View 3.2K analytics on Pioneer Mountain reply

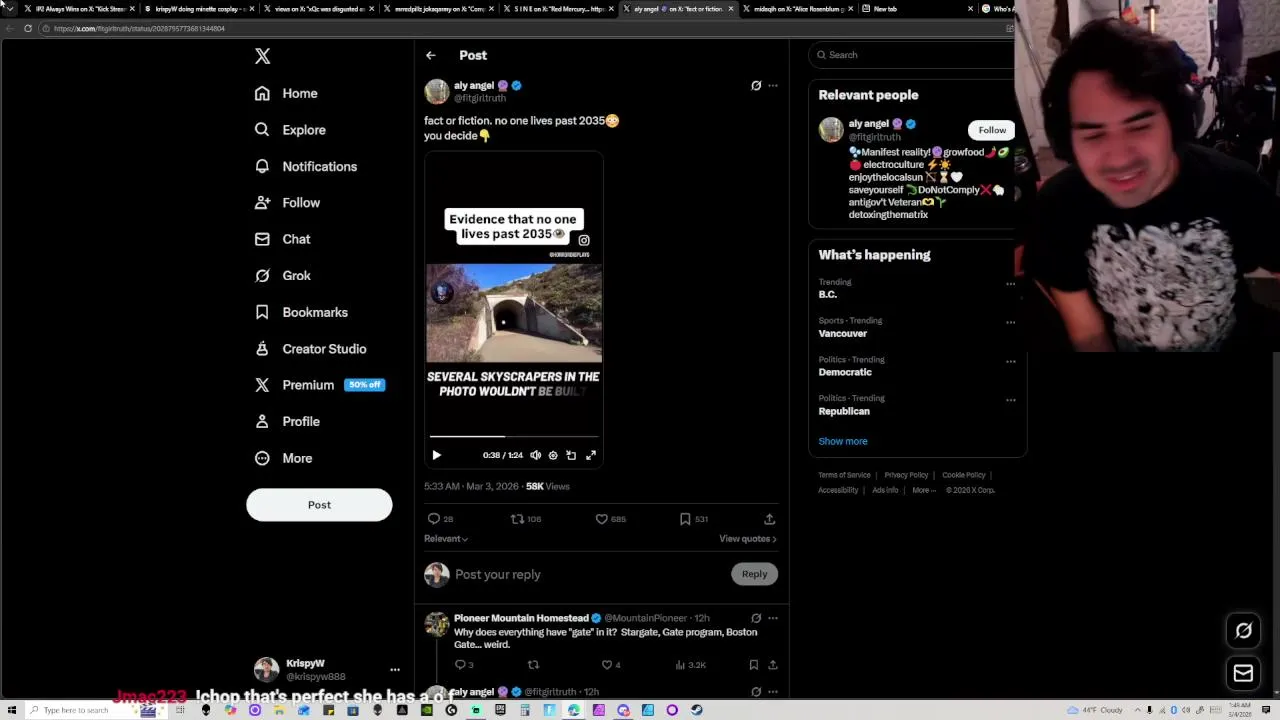coord(691,665)
